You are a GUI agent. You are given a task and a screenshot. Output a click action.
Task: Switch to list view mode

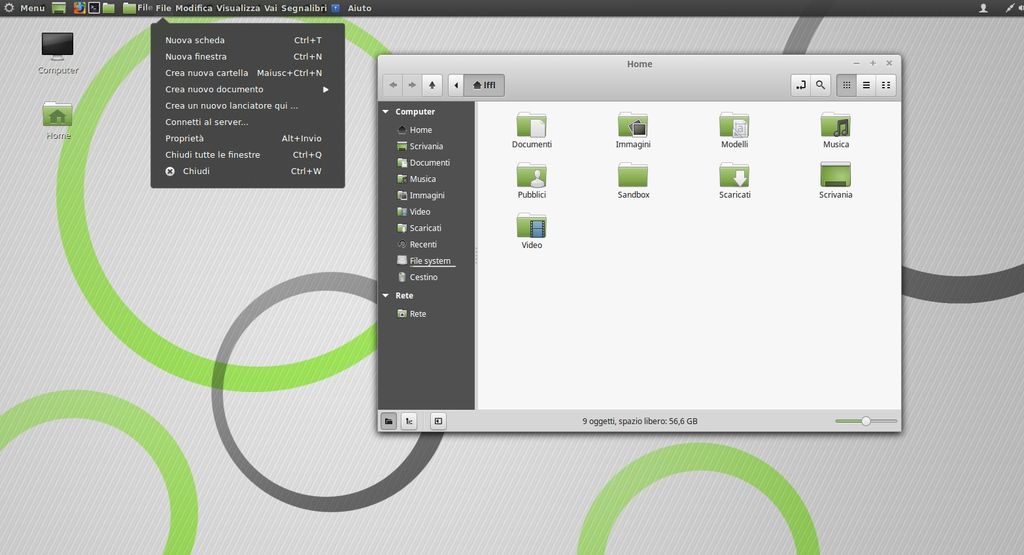click(866, 85)
